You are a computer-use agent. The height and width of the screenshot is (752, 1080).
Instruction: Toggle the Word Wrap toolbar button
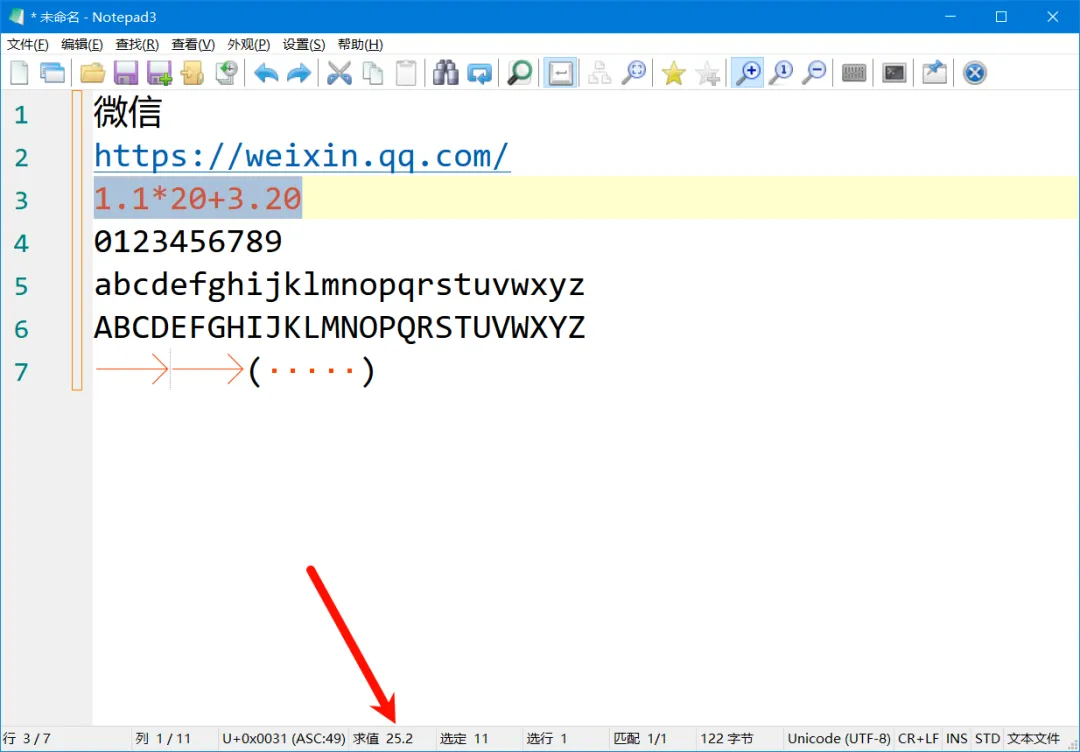pos(560,73)
